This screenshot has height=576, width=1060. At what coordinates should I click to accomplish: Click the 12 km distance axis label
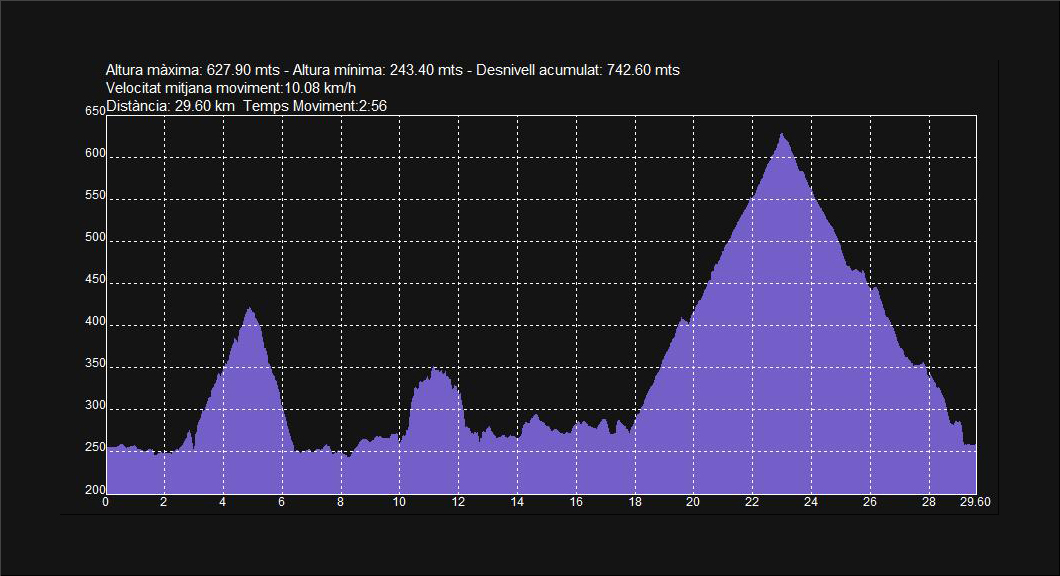[458, 502]
